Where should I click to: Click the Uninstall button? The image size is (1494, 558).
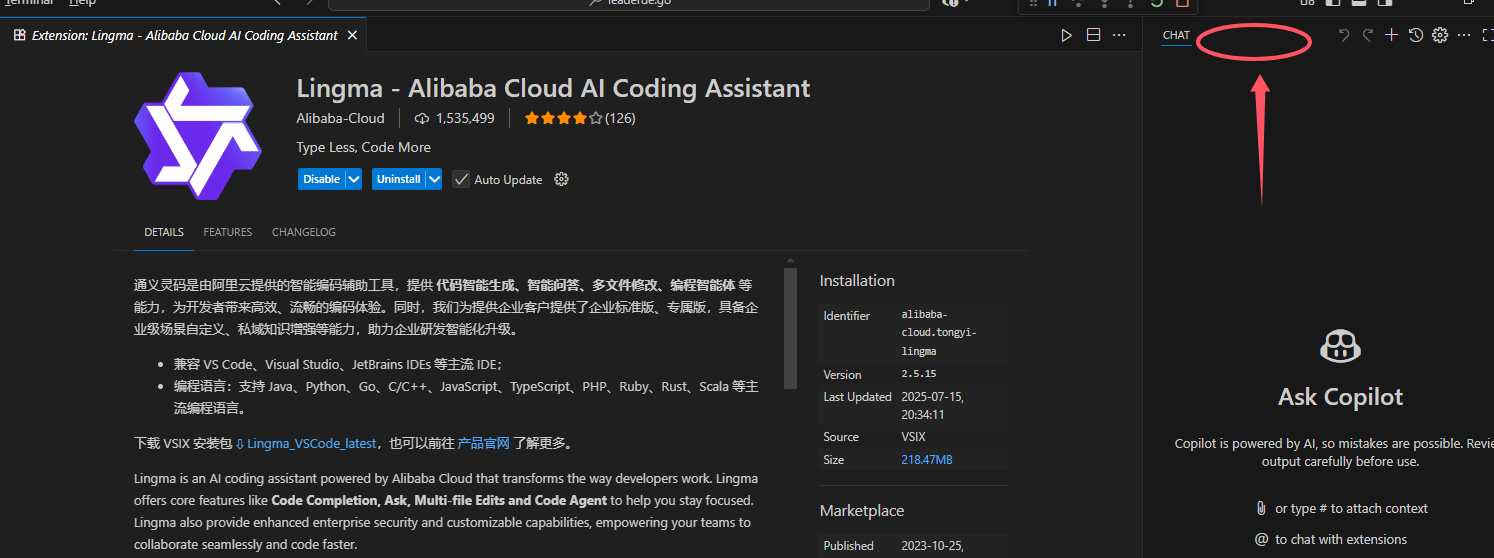(398, 179)
